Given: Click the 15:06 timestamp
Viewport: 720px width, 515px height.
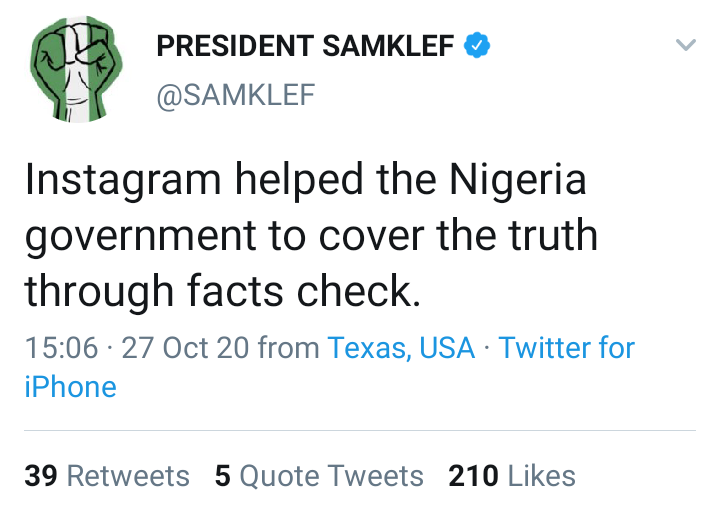Looking at the screenshot, I should (x=61, y=348).
